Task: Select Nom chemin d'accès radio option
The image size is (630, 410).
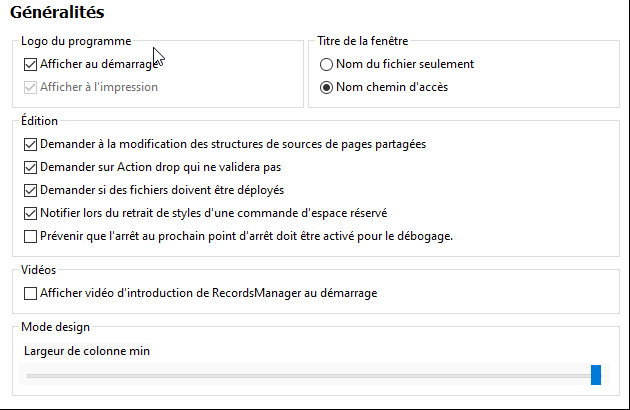Action: (326, 87)
